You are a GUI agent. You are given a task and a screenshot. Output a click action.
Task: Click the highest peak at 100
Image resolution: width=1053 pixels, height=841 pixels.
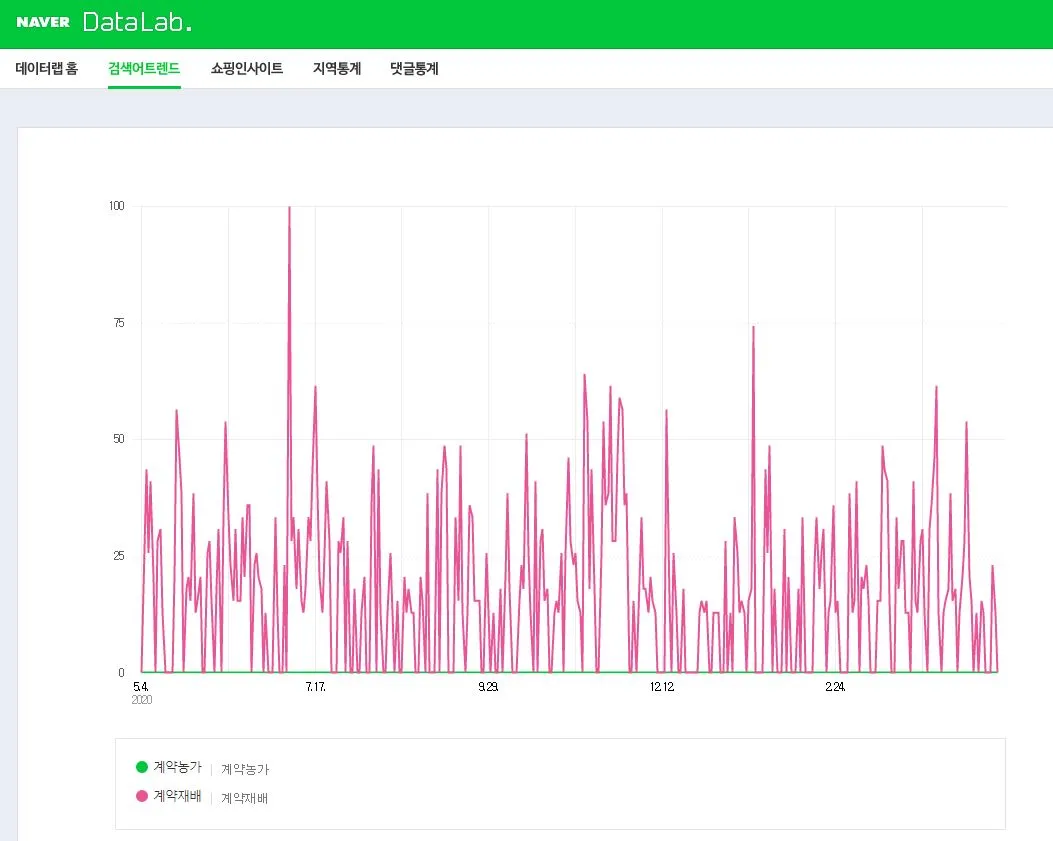pyautogui.click(x=289, y=208)
